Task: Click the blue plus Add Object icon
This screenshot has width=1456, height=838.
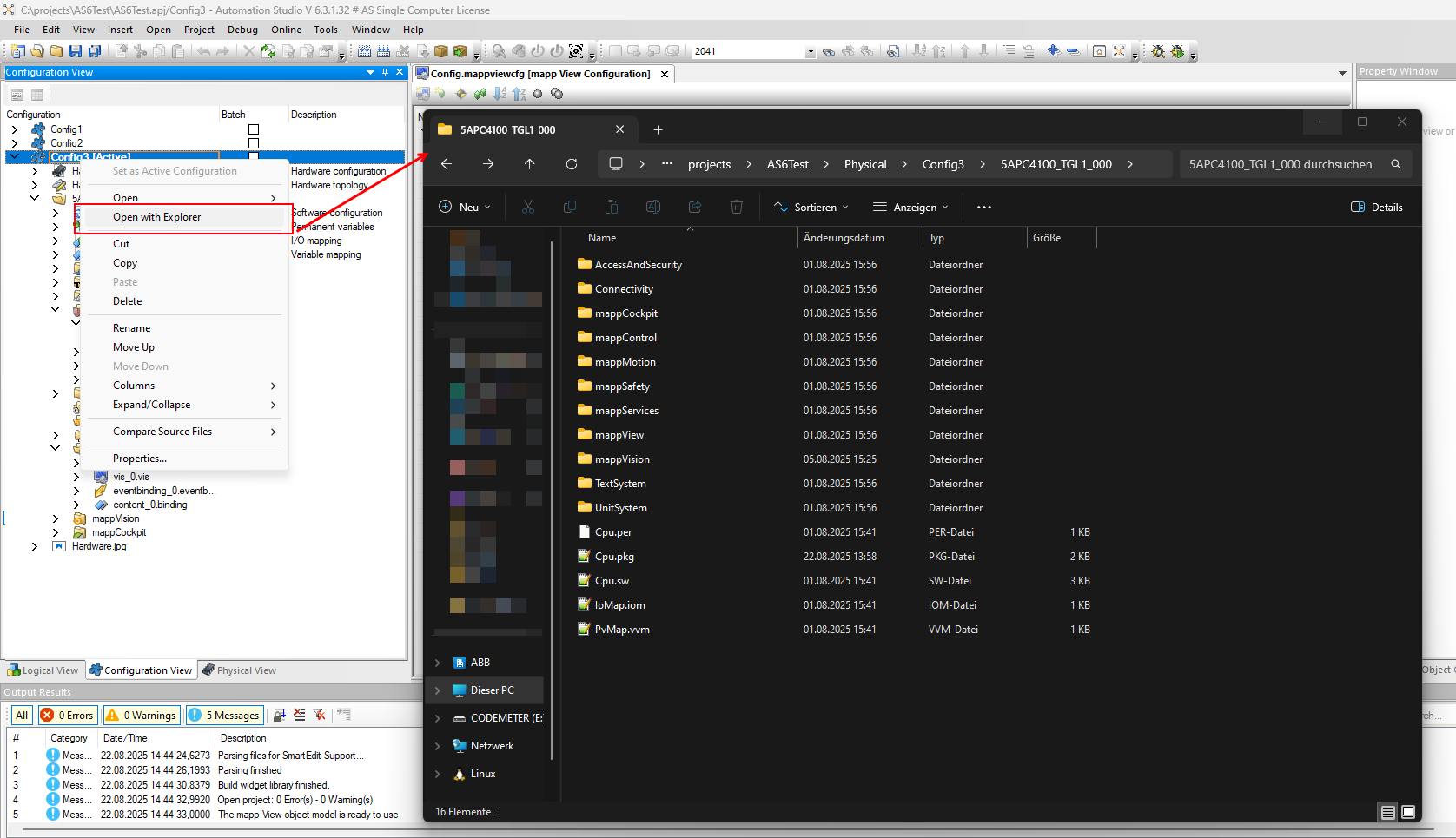Action: pyautogui.click(x=1054, y=51)
